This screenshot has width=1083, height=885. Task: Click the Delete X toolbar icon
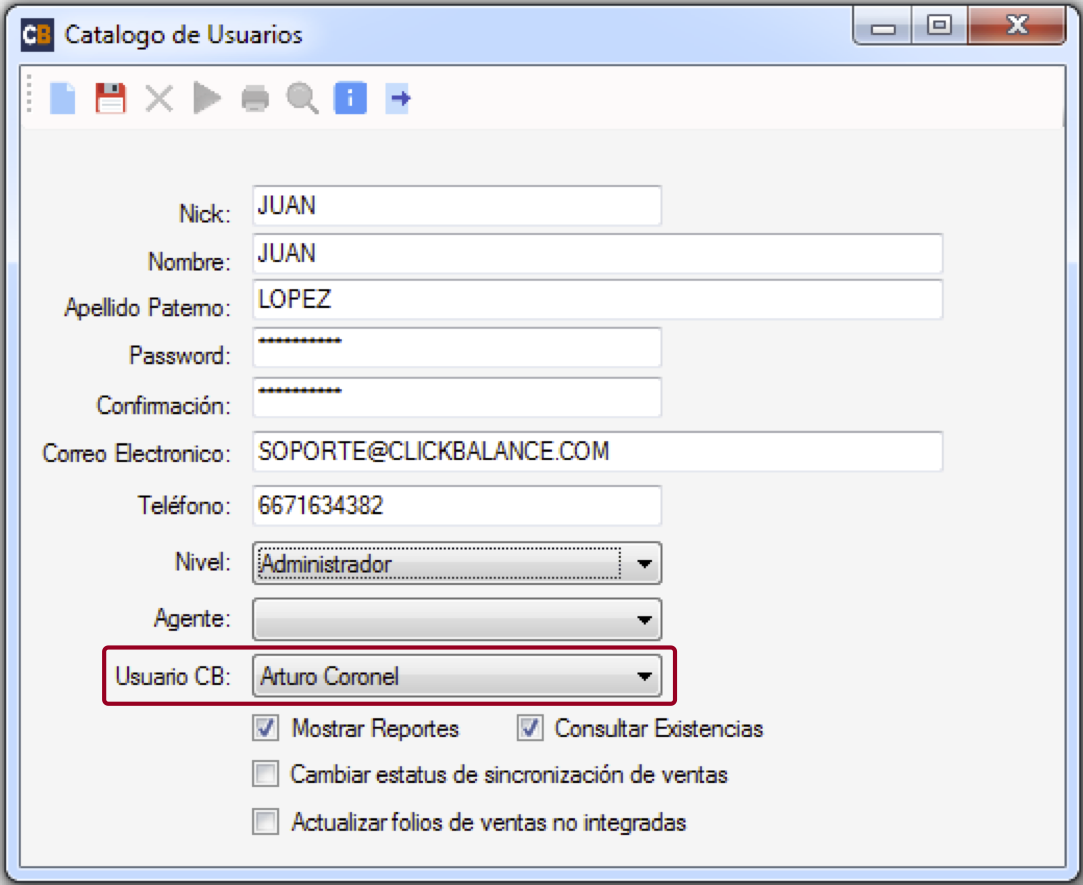pyautogui.click(x=159, y=98)
